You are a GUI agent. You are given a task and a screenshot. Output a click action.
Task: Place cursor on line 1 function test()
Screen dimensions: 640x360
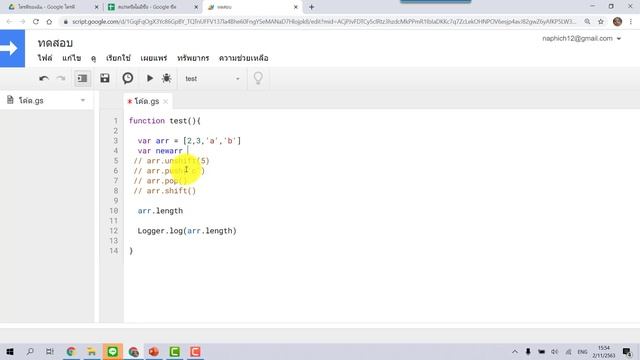coord(165,121)
